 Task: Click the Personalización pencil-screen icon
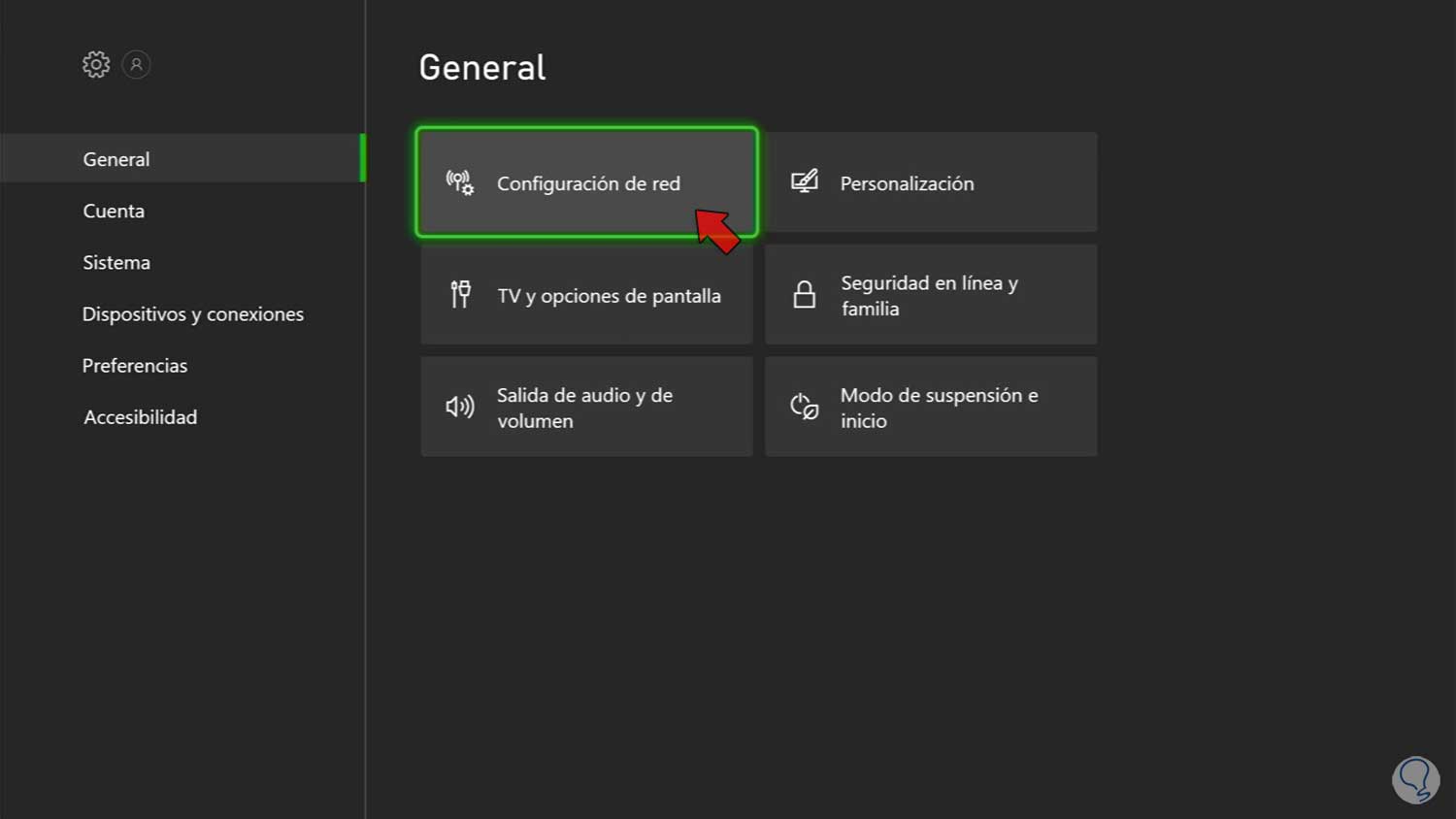[x=805, y=182]
